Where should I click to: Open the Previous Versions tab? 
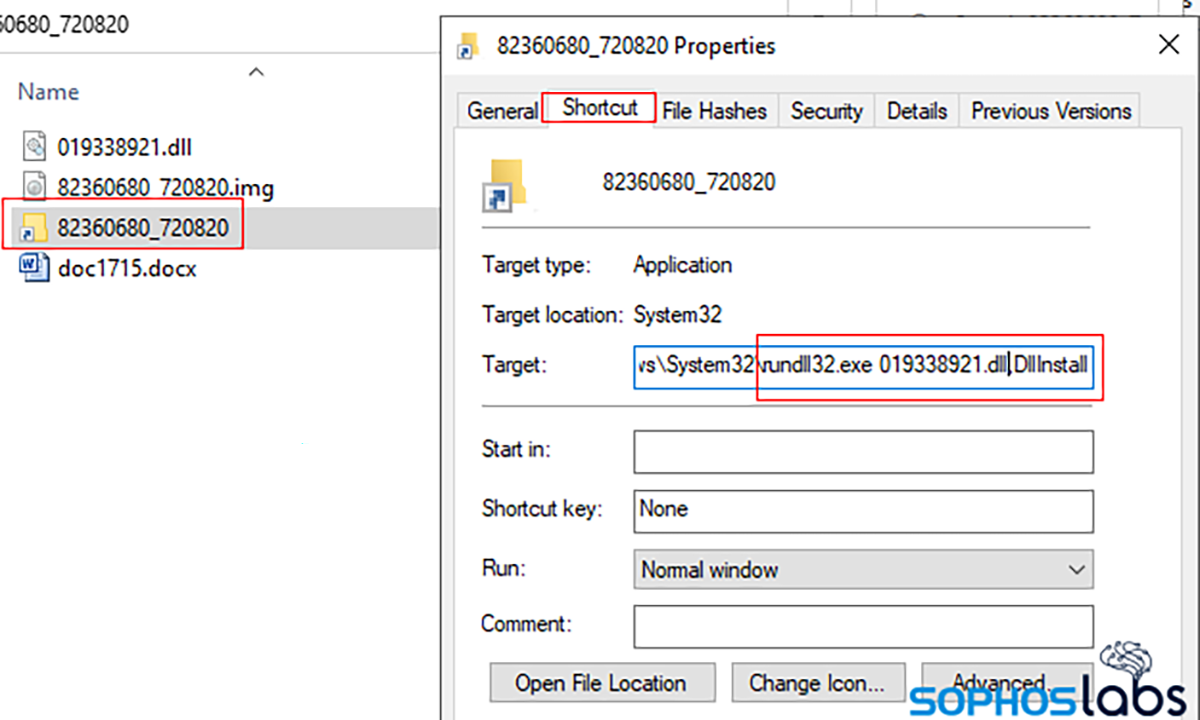click(x=1051, y=111)
